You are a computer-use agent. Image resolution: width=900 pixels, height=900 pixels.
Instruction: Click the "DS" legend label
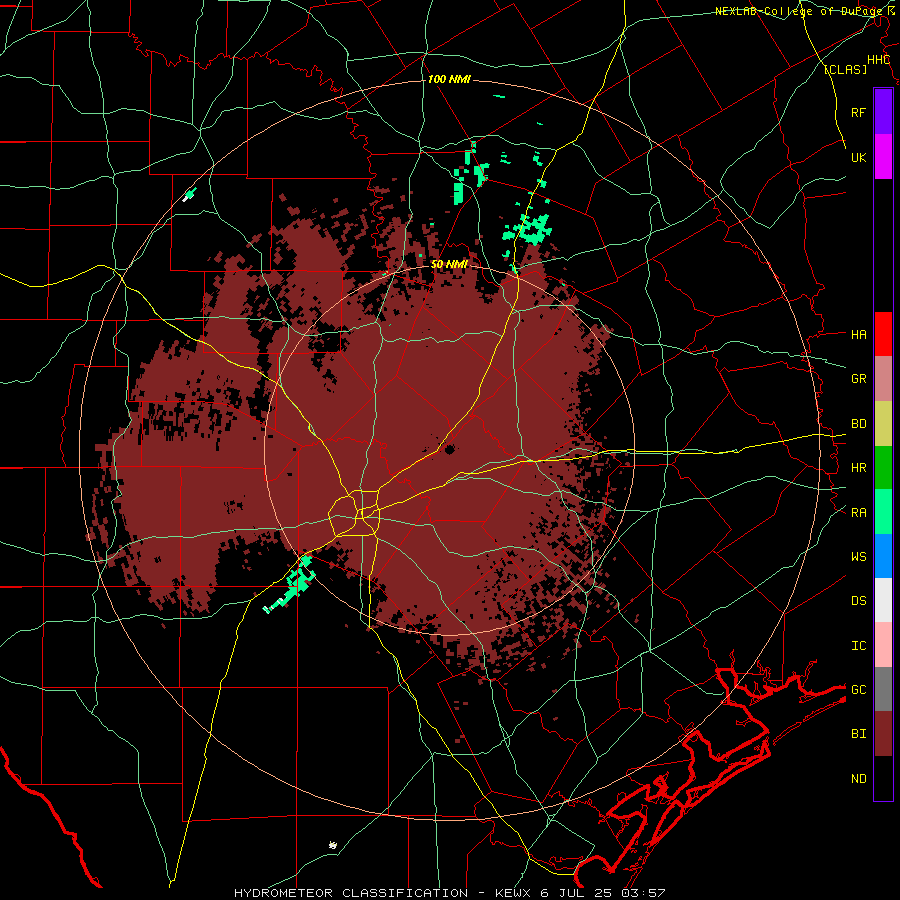click(x=859, y=600)
